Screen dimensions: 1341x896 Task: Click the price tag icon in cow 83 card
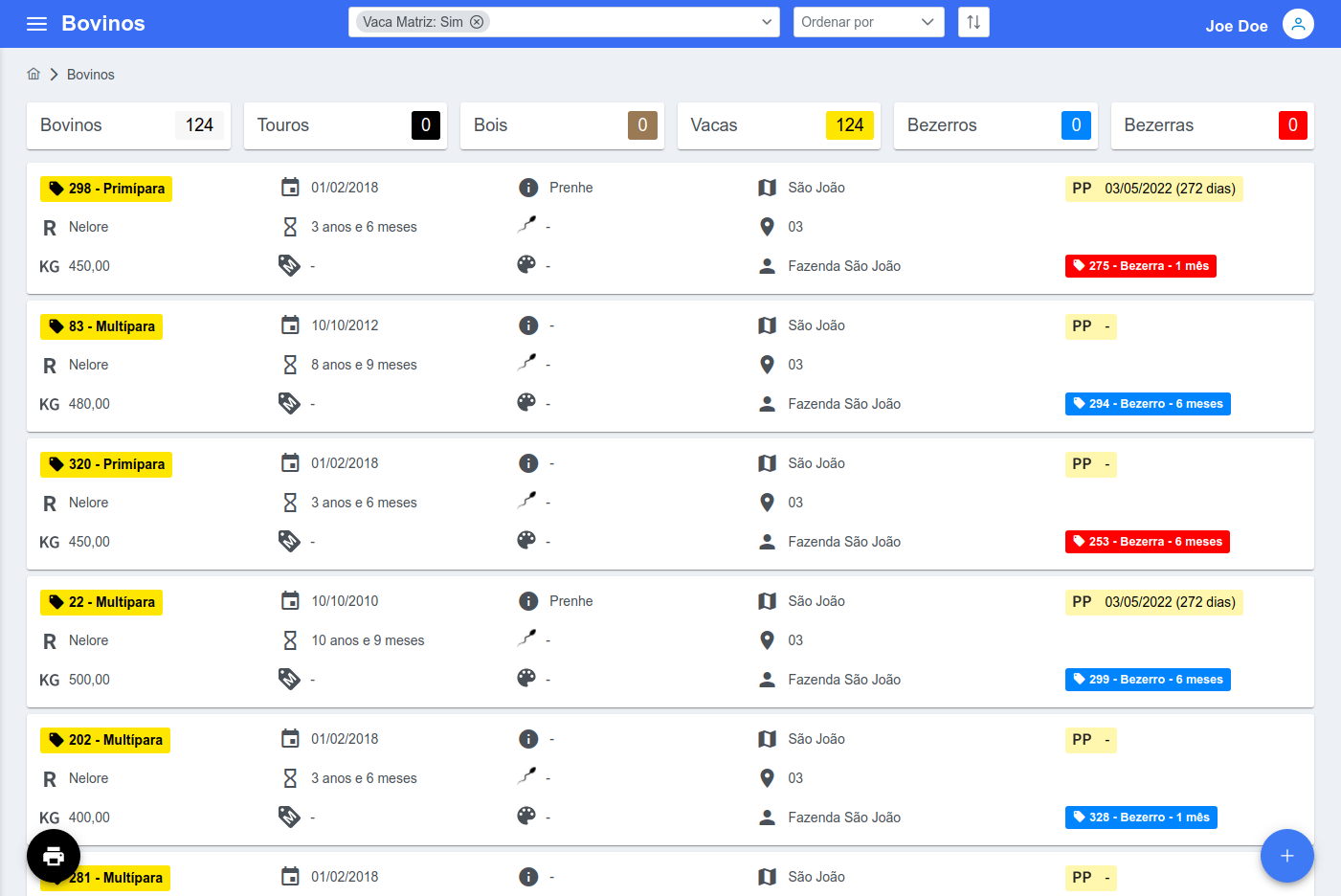(289, 403)
